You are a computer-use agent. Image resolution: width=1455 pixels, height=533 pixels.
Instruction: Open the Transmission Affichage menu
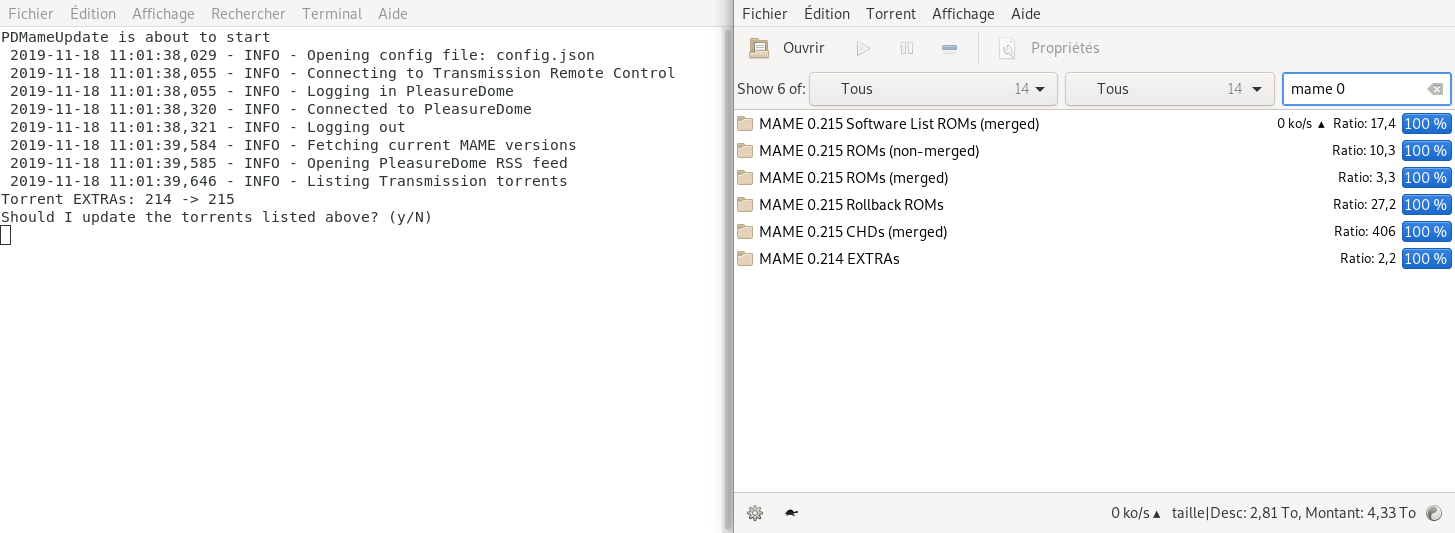tap(963, 14)
